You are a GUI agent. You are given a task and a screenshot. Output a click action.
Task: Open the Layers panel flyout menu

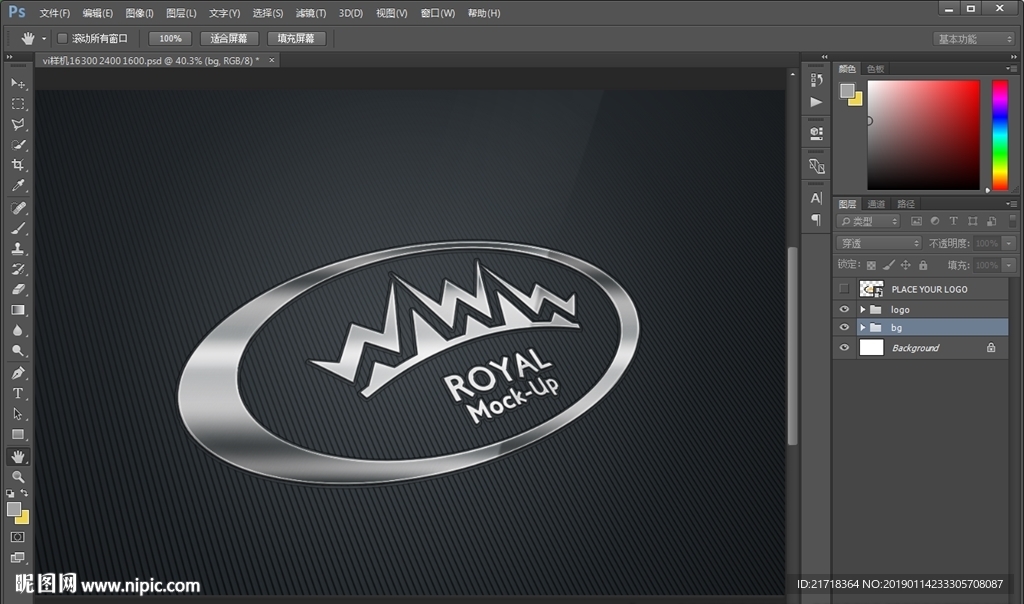[x=1012, y=204]
